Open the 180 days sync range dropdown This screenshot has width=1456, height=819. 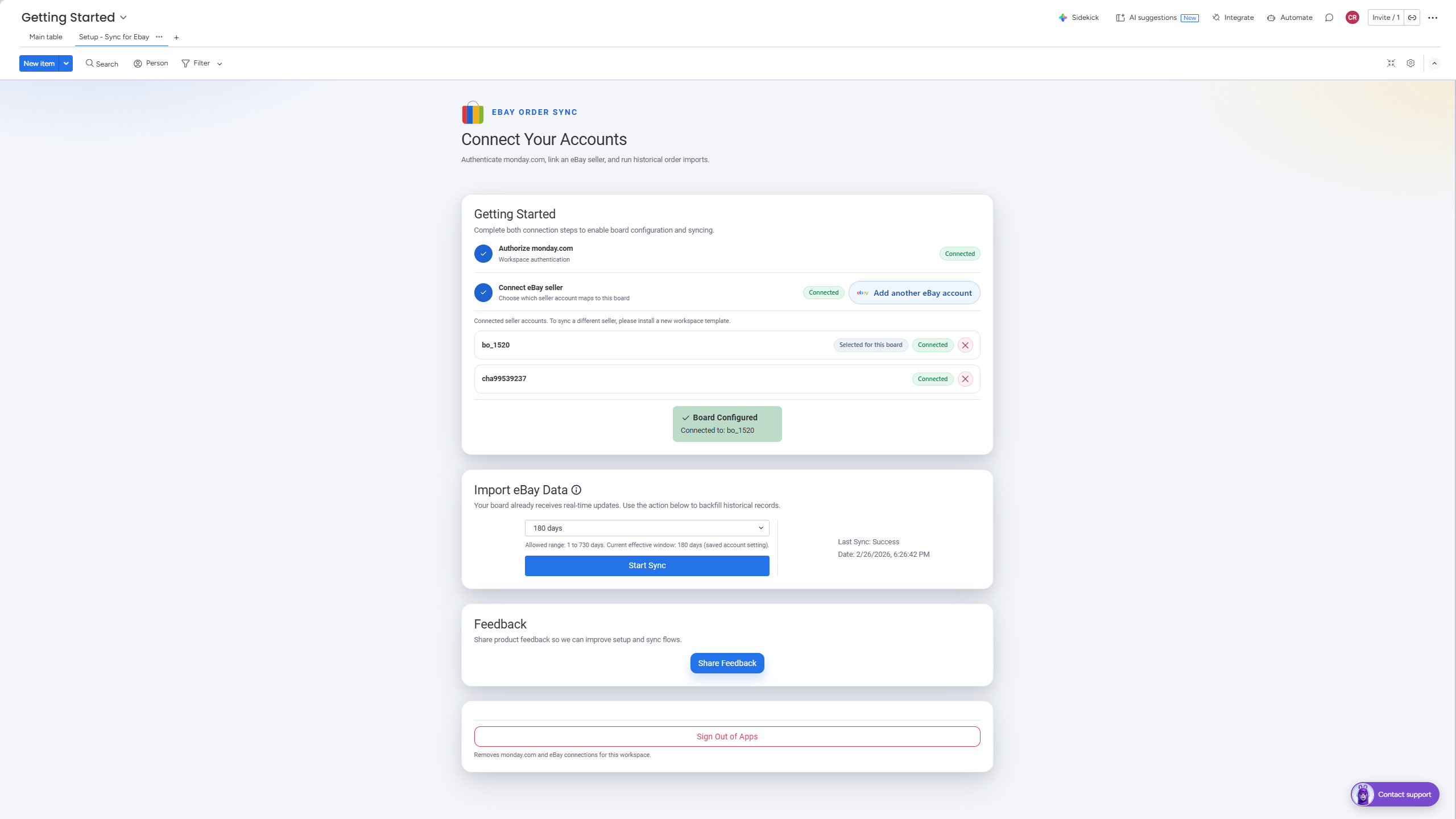(647, 528)
